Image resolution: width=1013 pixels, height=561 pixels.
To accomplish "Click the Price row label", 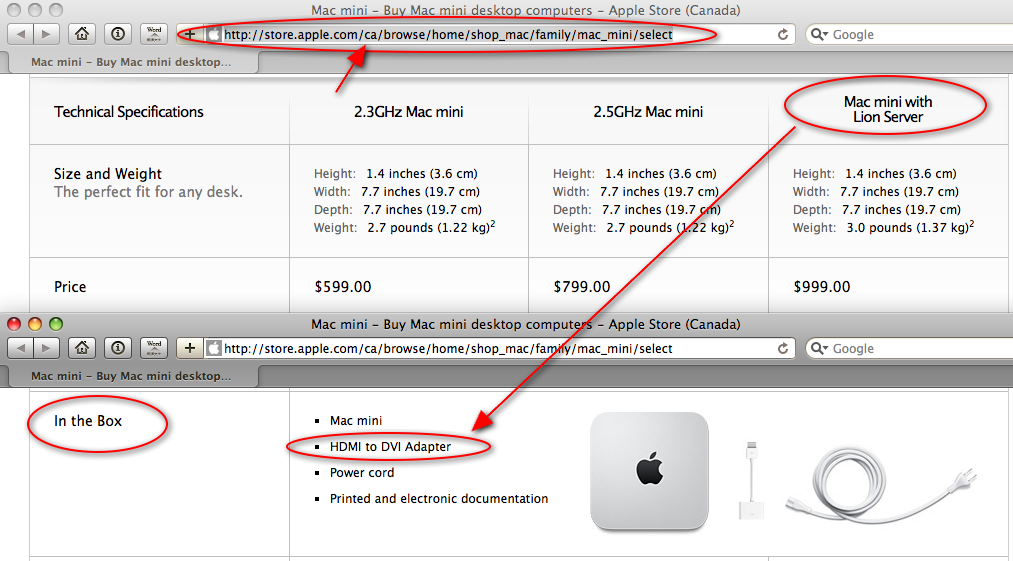I will [70, 287].
